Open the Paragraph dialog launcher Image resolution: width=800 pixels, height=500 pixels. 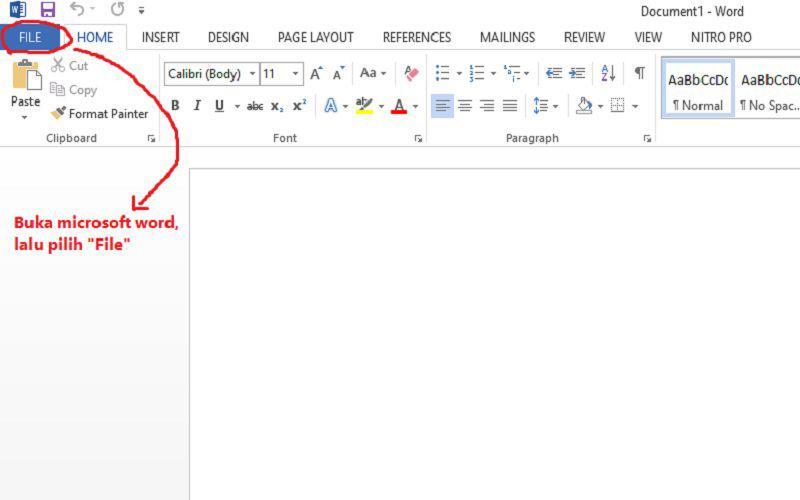coord(647,138)
